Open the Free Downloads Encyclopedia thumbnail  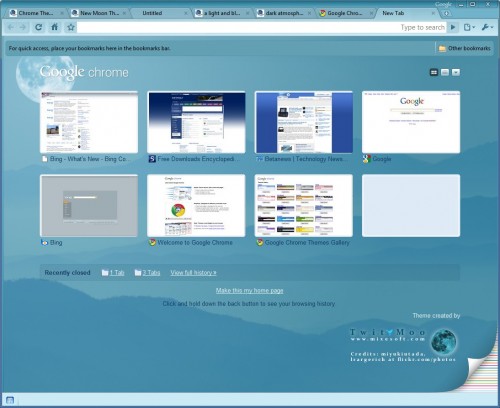[x=196, y=122]
